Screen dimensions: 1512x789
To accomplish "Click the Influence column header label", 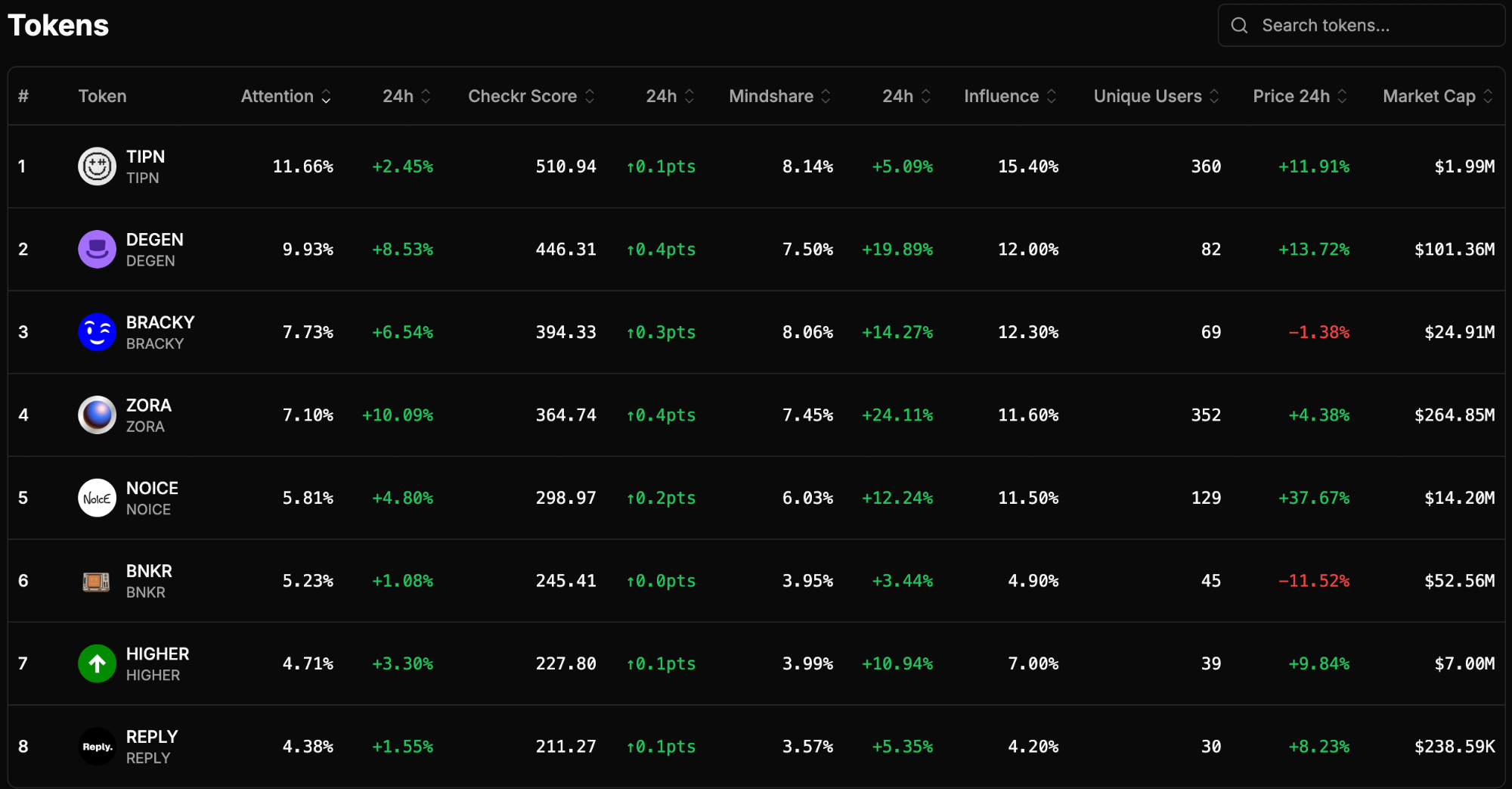I will pyautogui.click(x=1002, y=97).
